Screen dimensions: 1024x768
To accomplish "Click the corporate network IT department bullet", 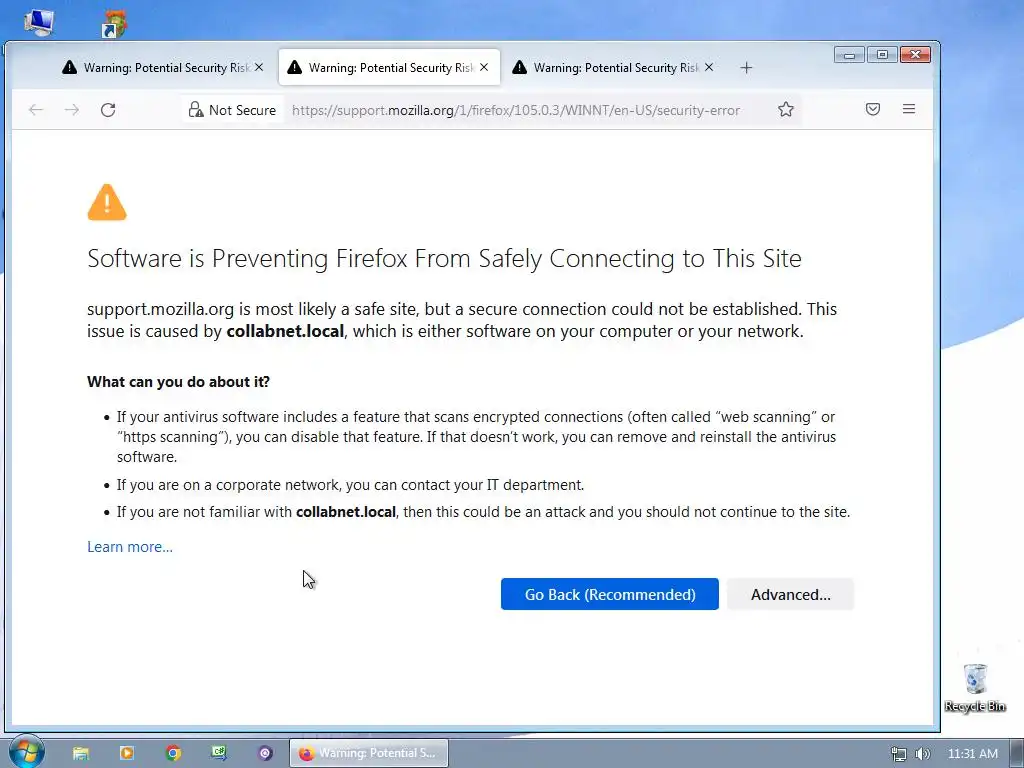I will pyautogui.click(x=350, y=485).
